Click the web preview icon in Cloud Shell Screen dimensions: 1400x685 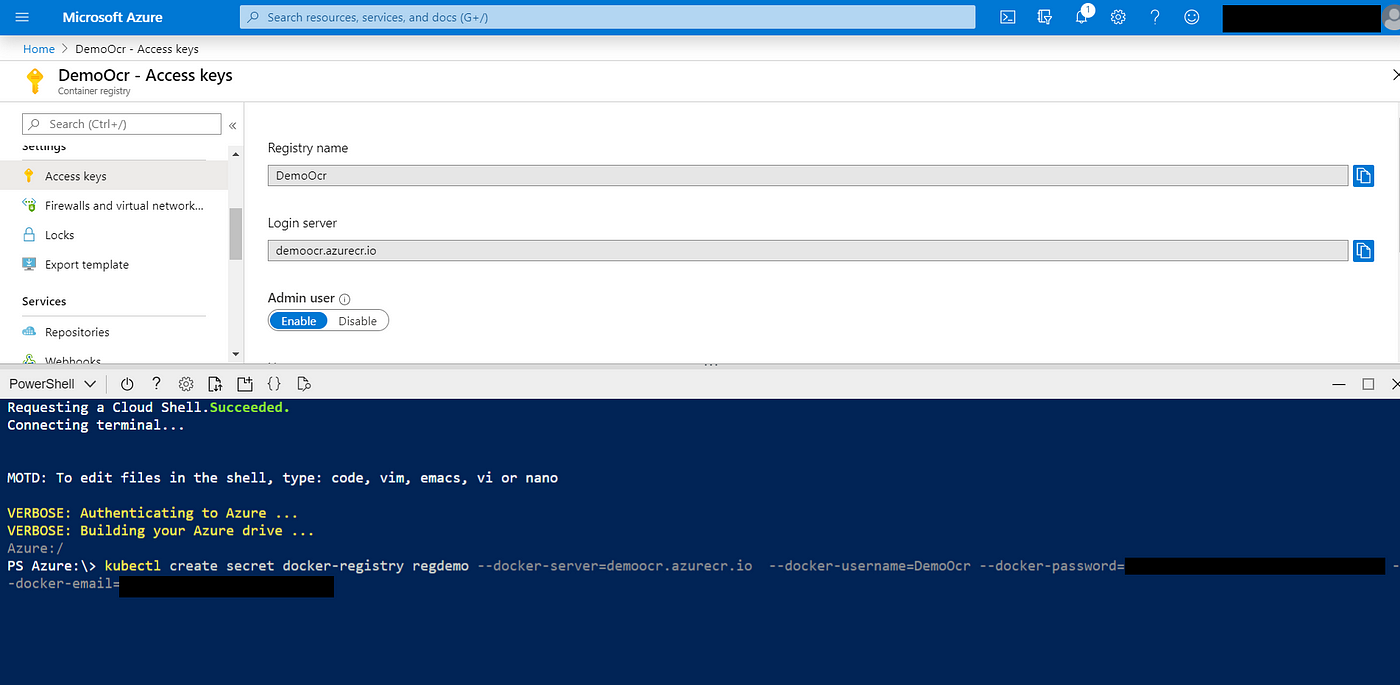[x=304, y=384]
